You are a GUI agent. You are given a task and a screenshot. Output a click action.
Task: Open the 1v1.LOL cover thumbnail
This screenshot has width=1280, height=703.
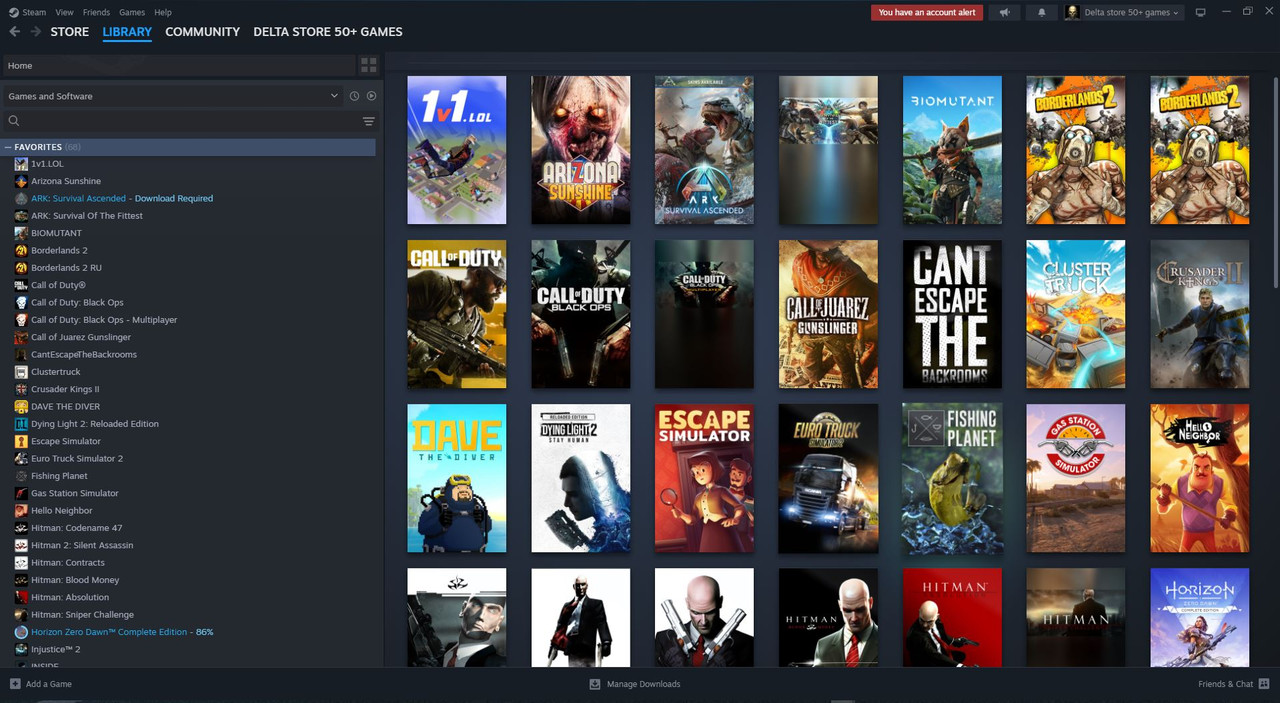tap(457, 150)
